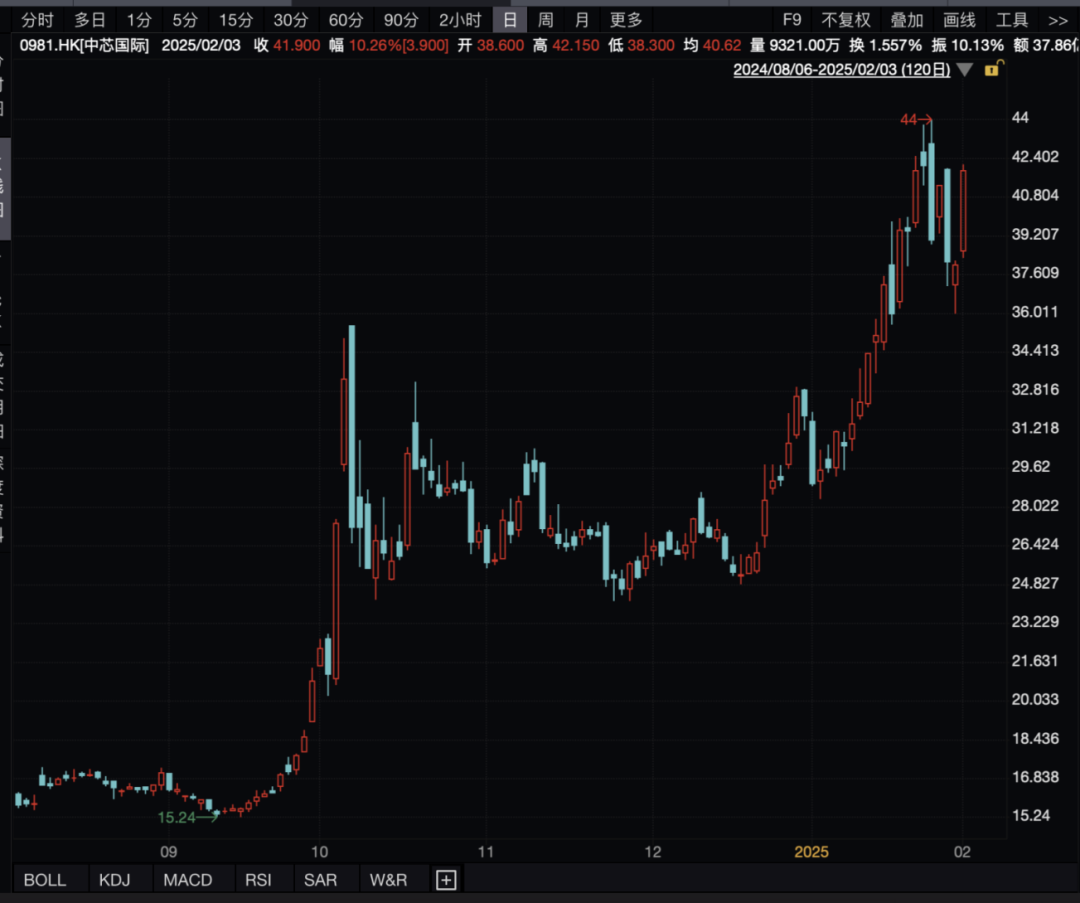Switch chart to 月 monthly period
1080x903 pixels.
[582, 20]
